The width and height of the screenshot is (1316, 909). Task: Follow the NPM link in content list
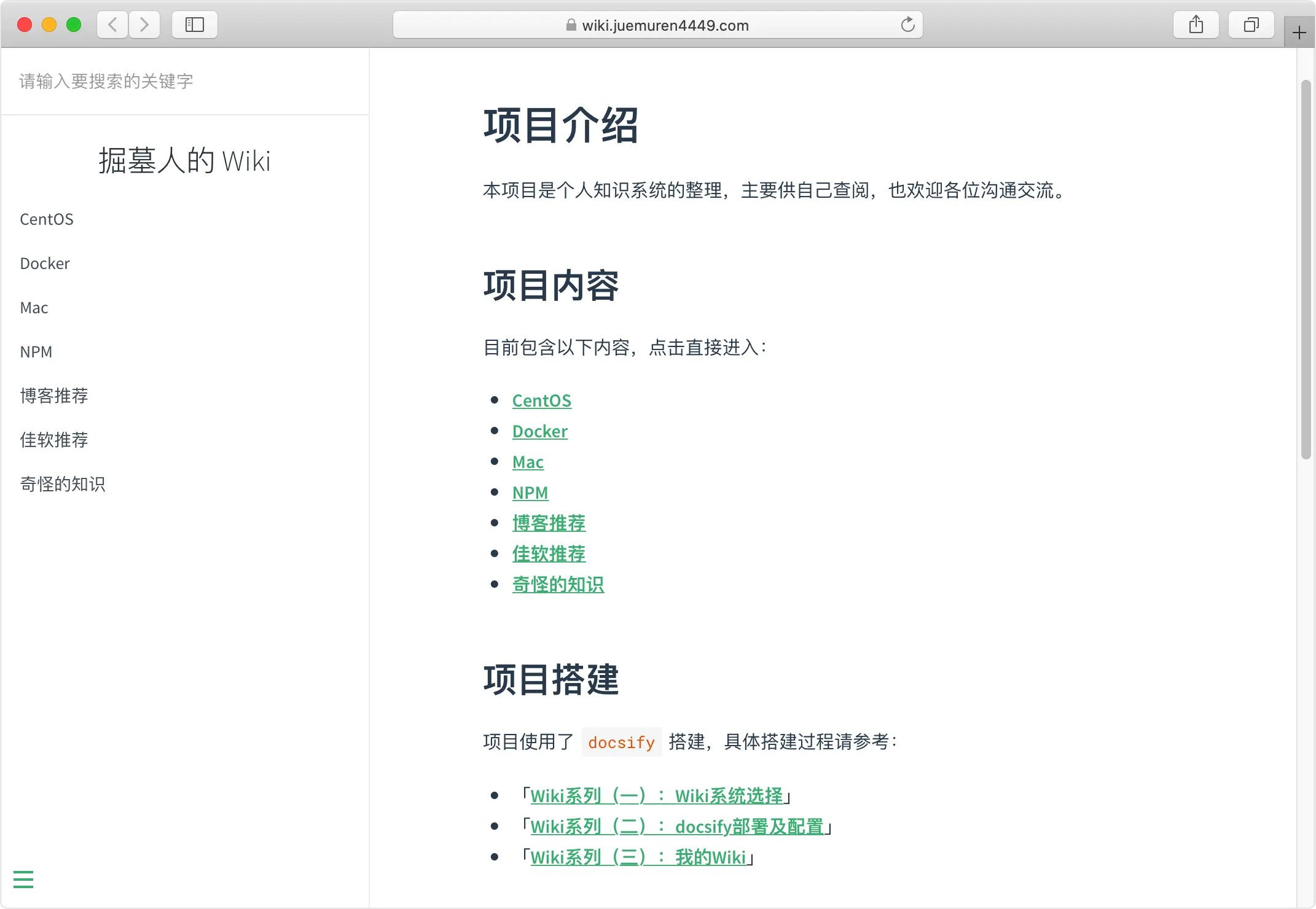(x=530, y=493)
